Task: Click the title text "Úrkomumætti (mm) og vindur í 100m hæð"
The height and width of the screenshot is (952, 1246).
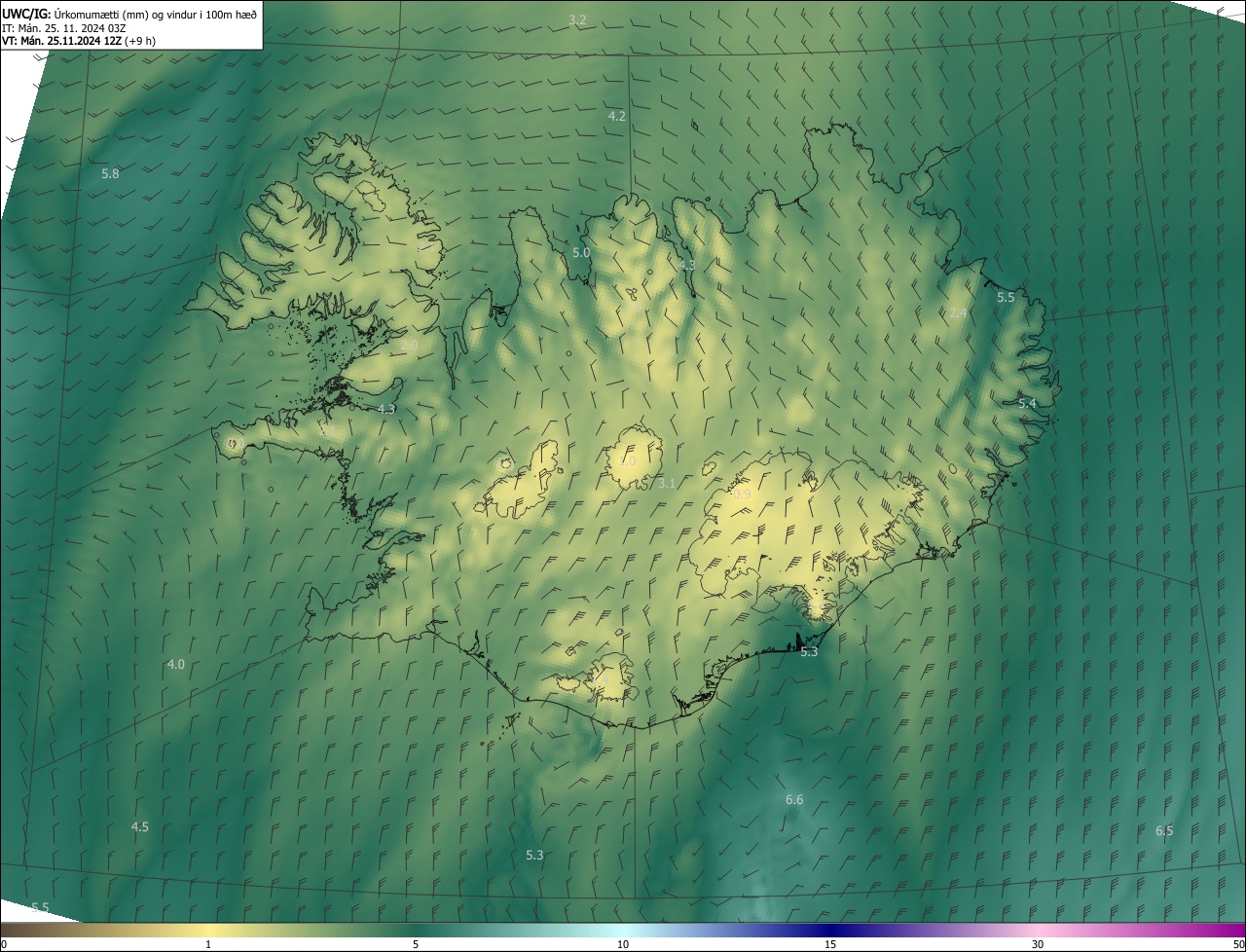Action: 156,14
